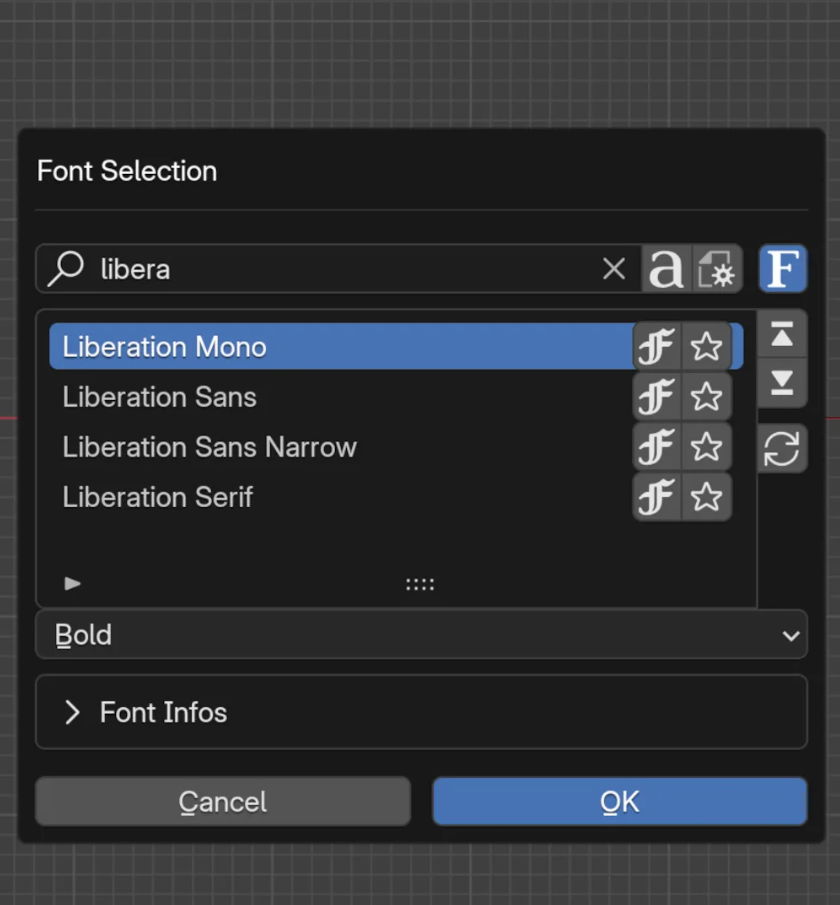840x905 pixels.
Task: Click font icon for Liberation Sans Narrow
Action: [x=657, y=447]
